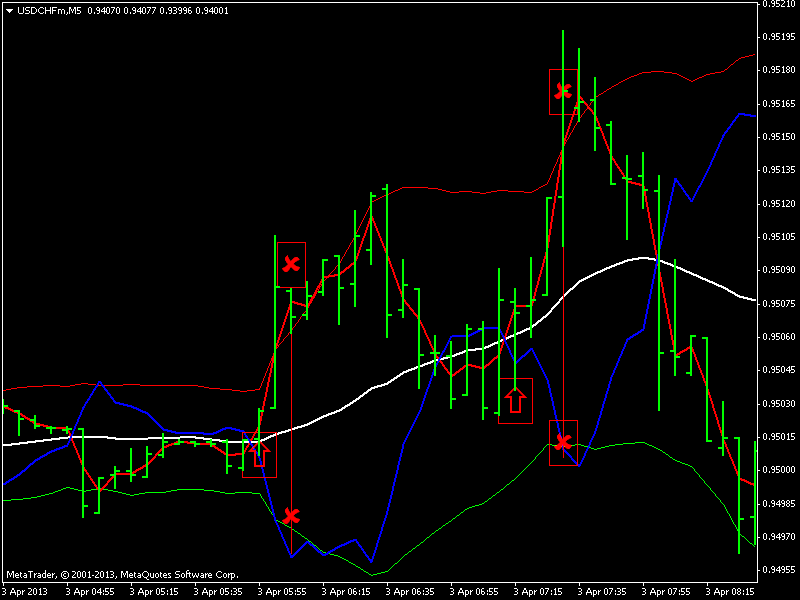Click the 0.94955 price axis label

(777, 570)
